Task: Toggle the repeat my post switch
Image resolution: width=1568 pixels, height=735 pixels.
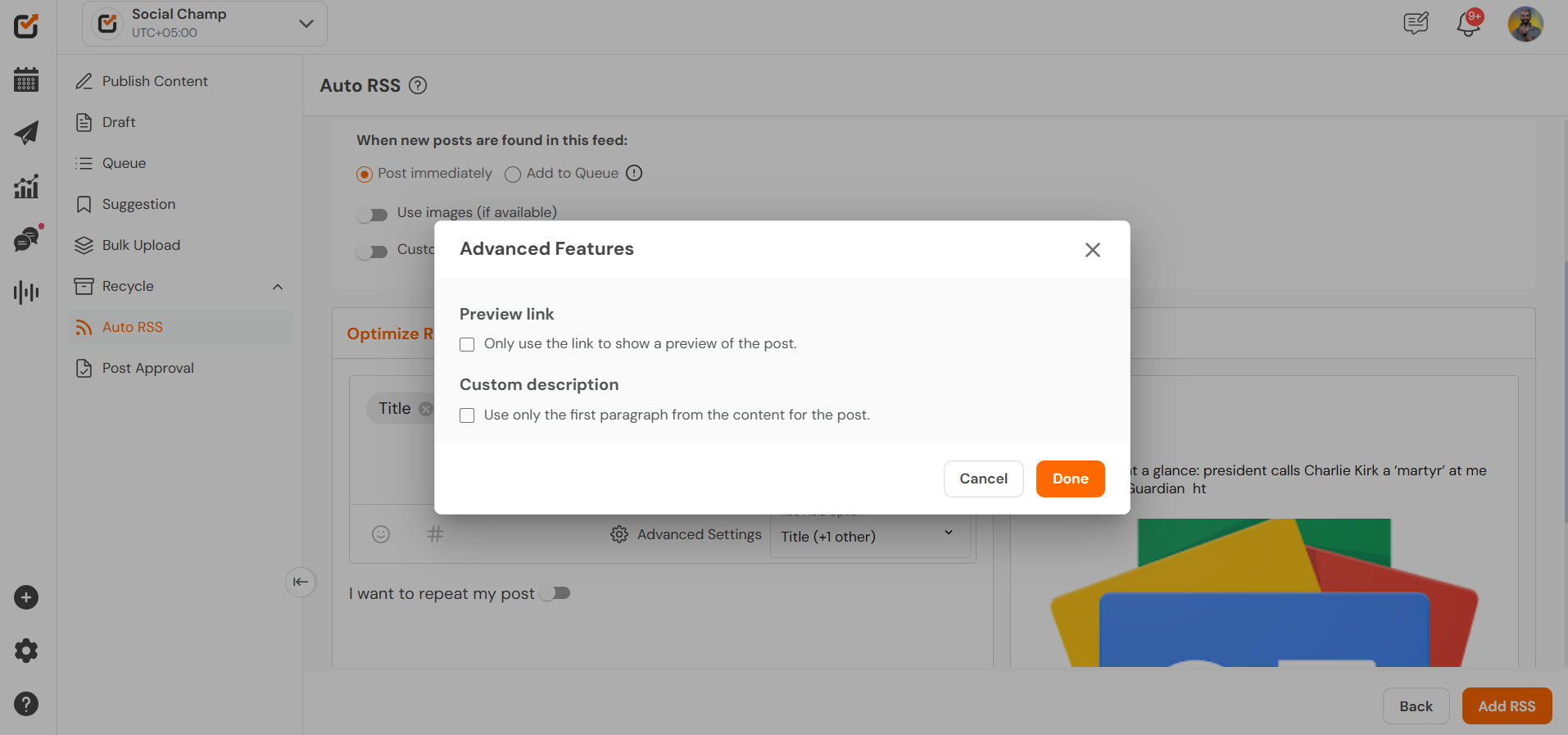Action: tap(556, 593)
